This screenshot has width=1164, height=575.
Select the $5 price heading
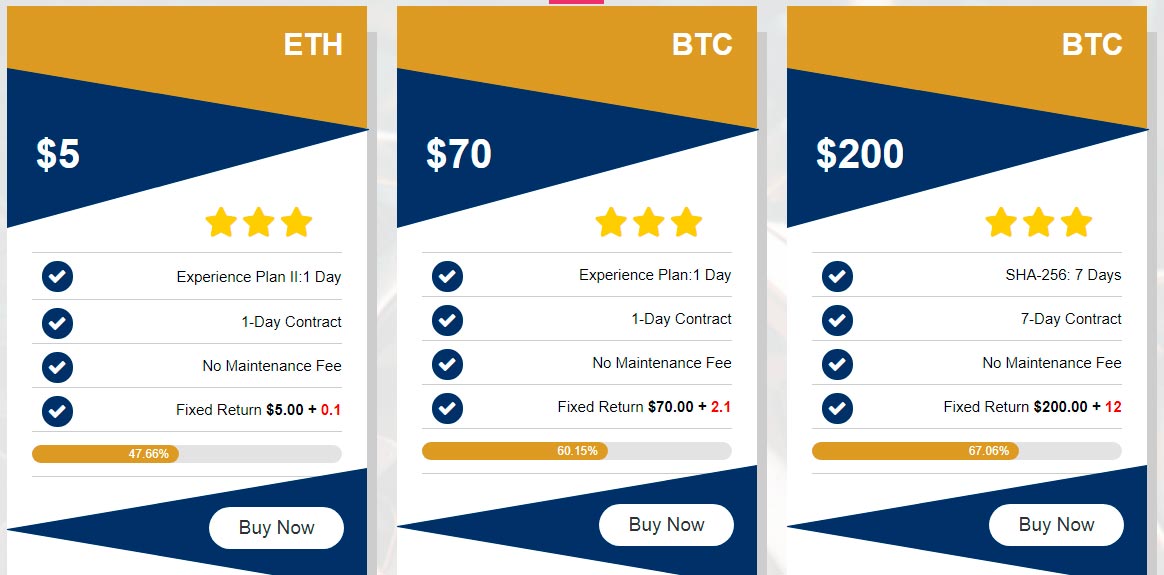coord(58,154)
